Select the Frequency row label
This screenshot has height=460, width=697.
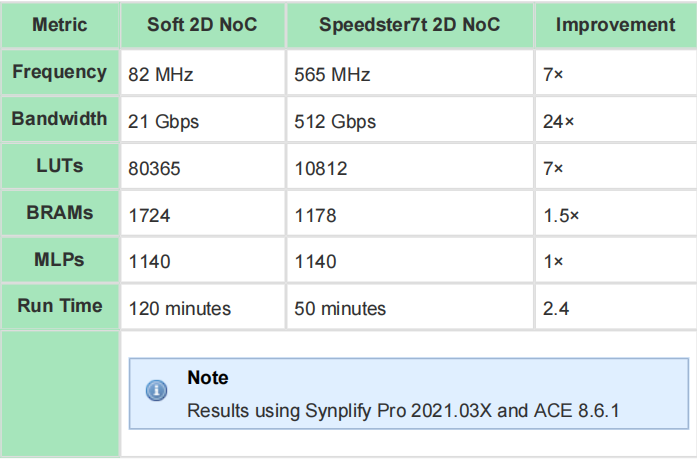coord(59,72)
